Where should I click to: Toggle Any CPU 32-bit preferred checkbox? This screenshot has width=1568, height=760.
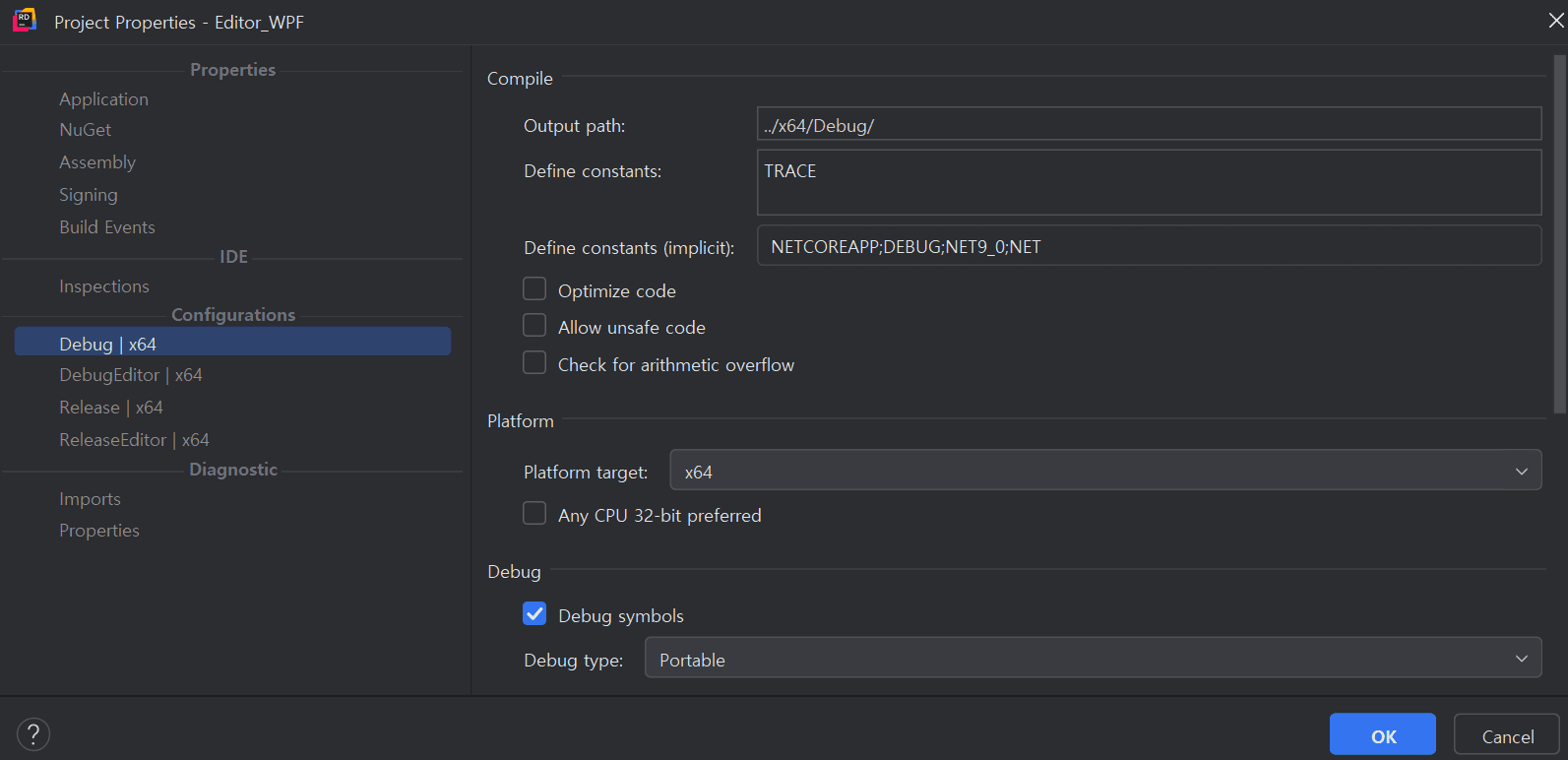click(534, 513)
